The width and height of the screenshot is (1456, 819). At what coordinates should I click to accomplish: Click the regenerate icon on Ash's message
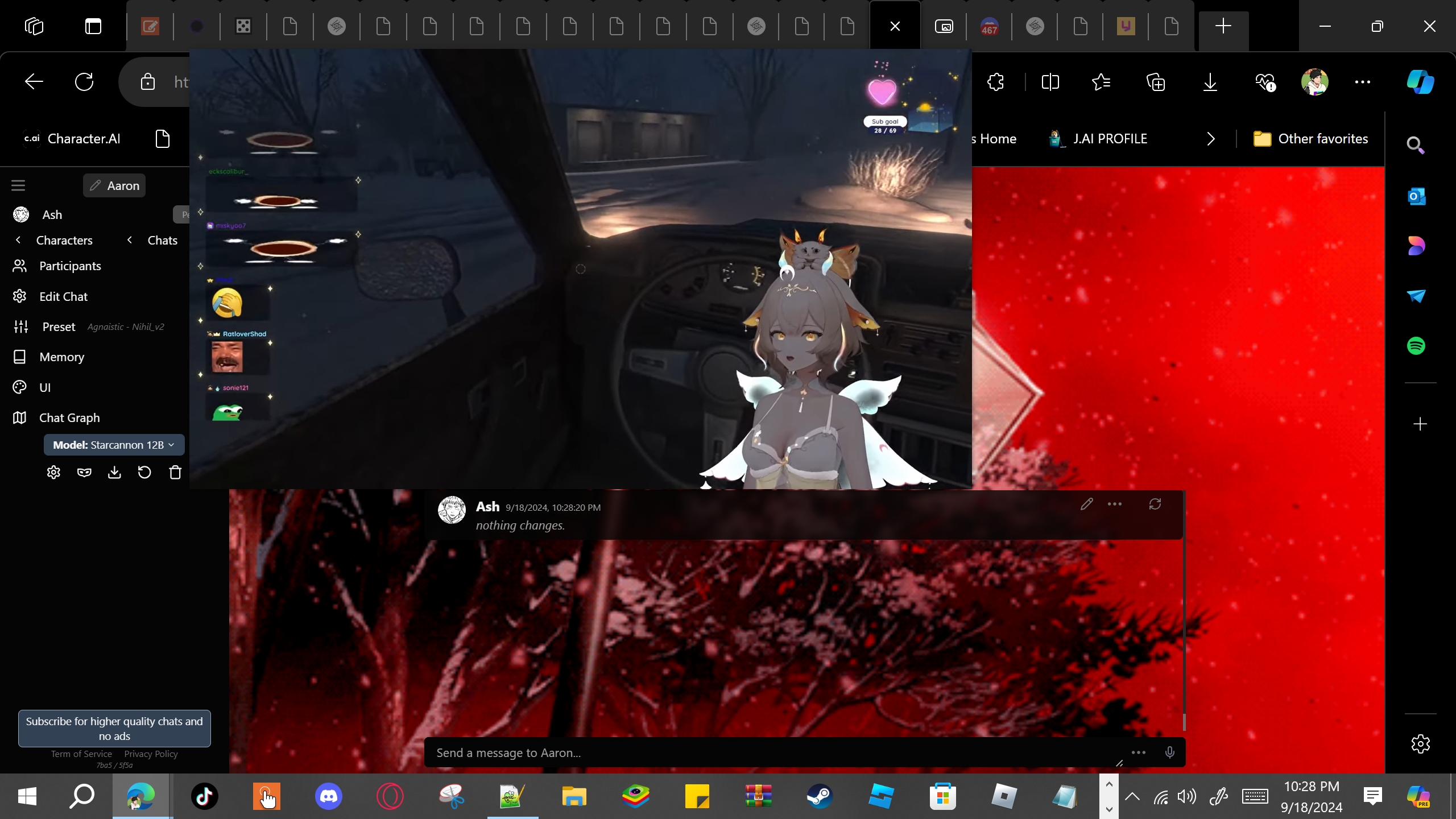click(1155, 504)
